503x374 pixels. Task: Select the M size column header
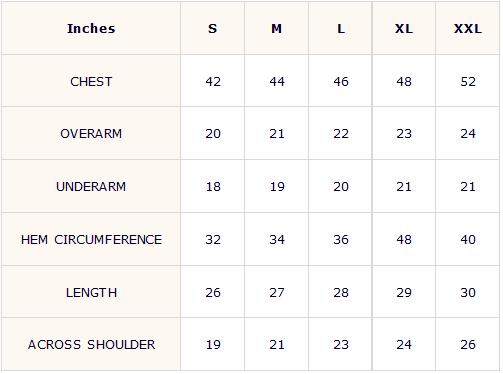tap(277, 29)
